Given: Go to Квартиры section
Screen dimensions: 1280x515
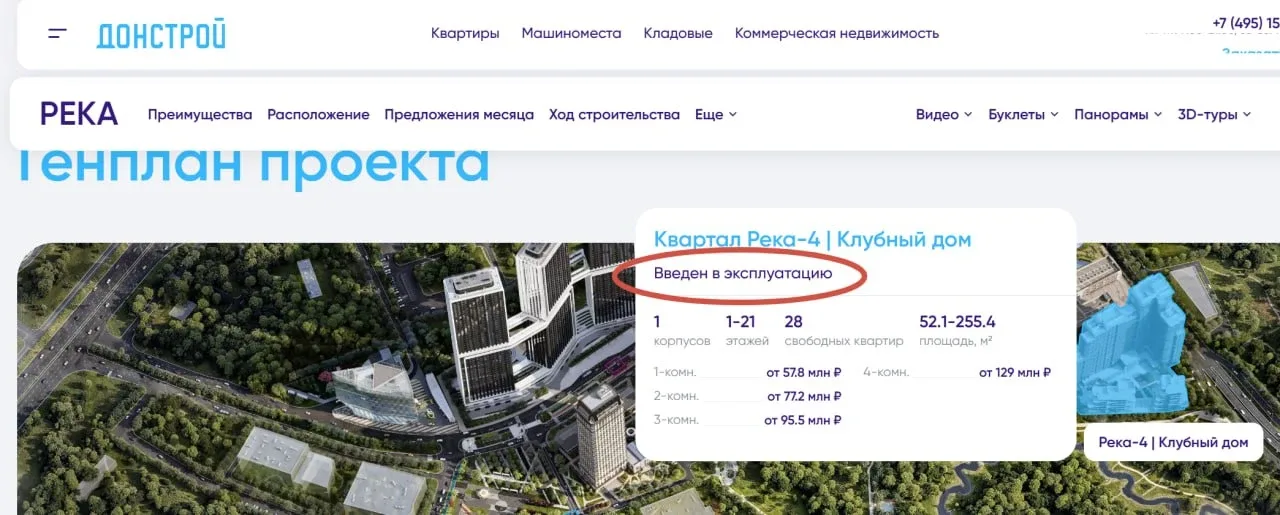Looking at the screenshot, I should click(465, 33).
